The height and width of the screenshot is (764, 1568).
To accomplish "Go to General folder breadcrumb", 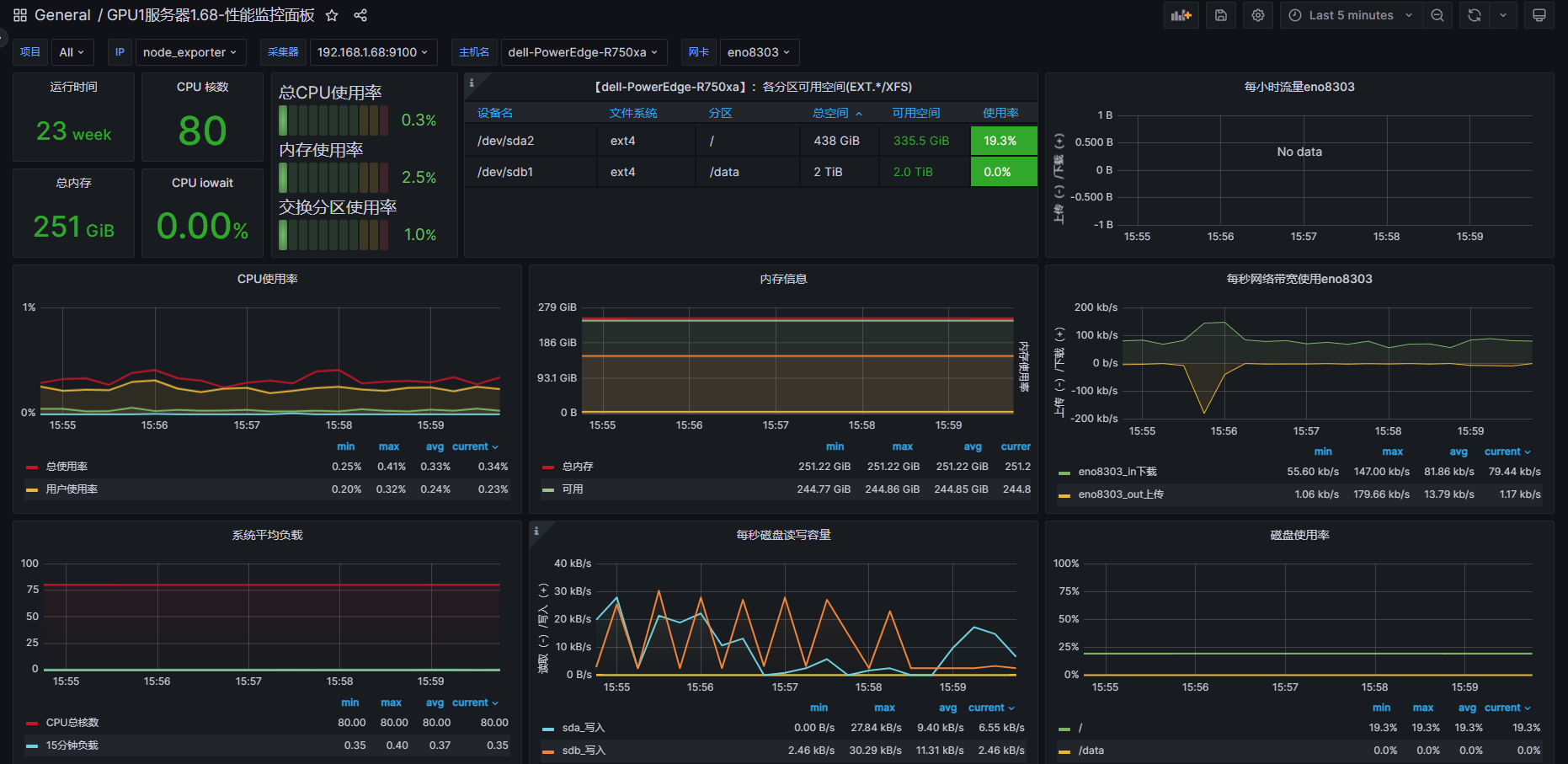I will click(x=62, y=15).
